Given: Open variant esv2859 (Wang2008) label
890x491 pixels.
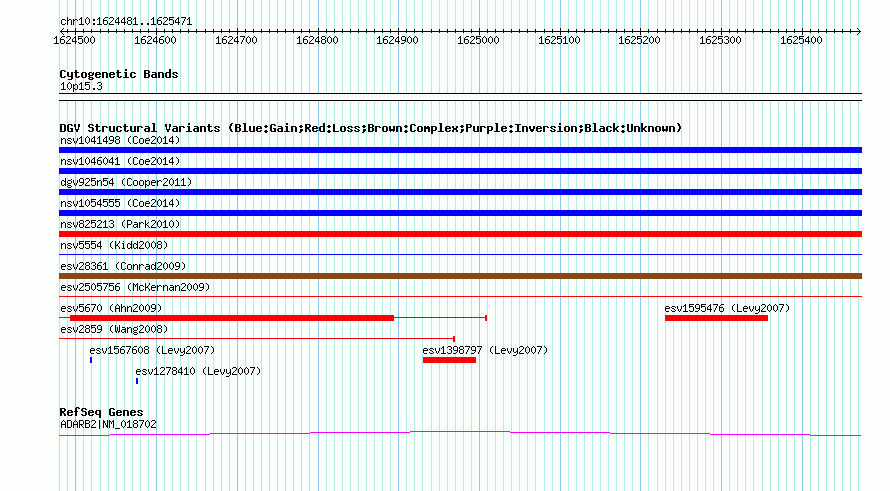Looking at the screenshot, I should coord(114,329).
